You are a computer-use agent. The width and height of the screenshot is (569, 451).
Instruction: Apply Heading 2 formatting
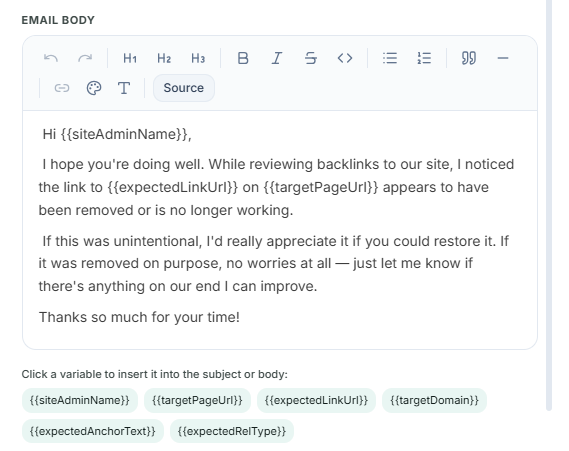click(x=164, y=58)
